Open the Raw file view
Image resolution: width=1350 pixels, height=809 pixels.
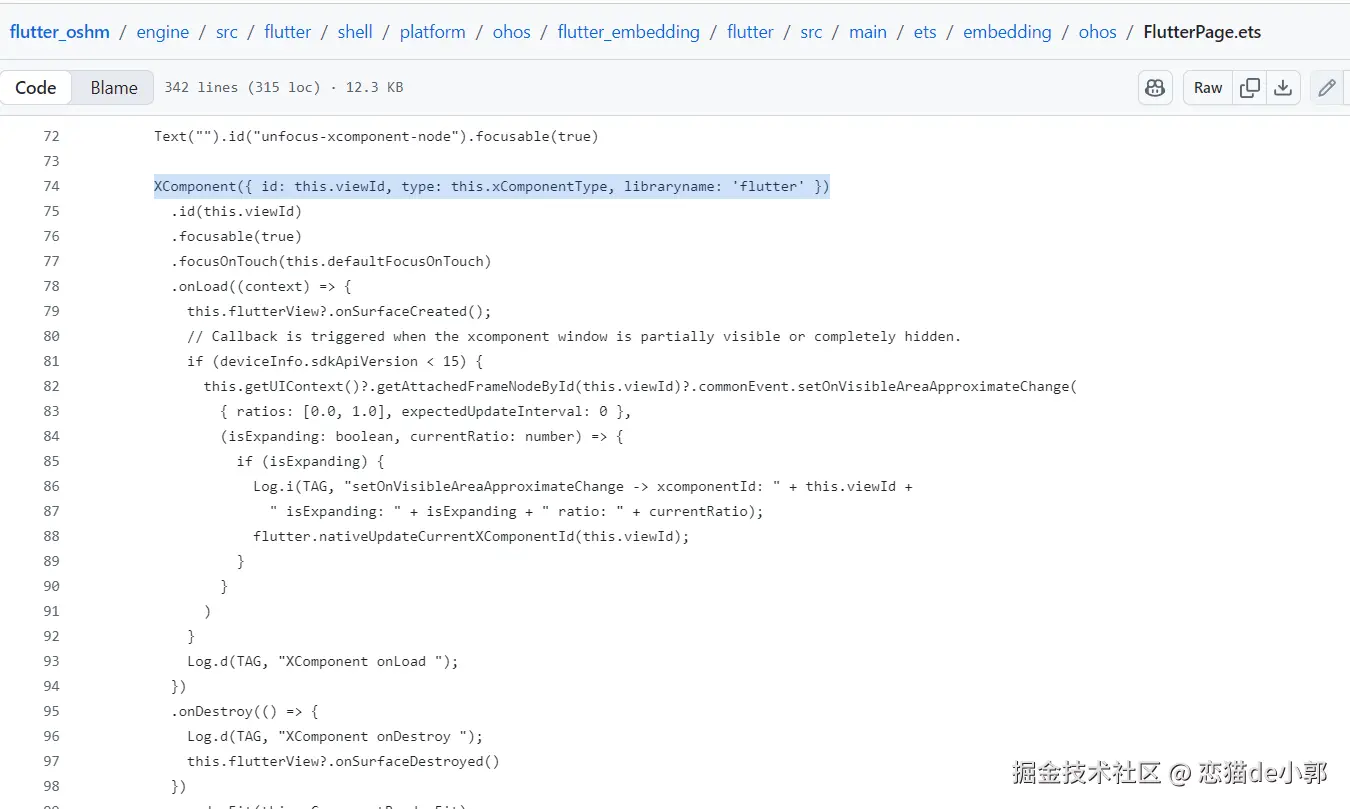[x=1208, y=88]
